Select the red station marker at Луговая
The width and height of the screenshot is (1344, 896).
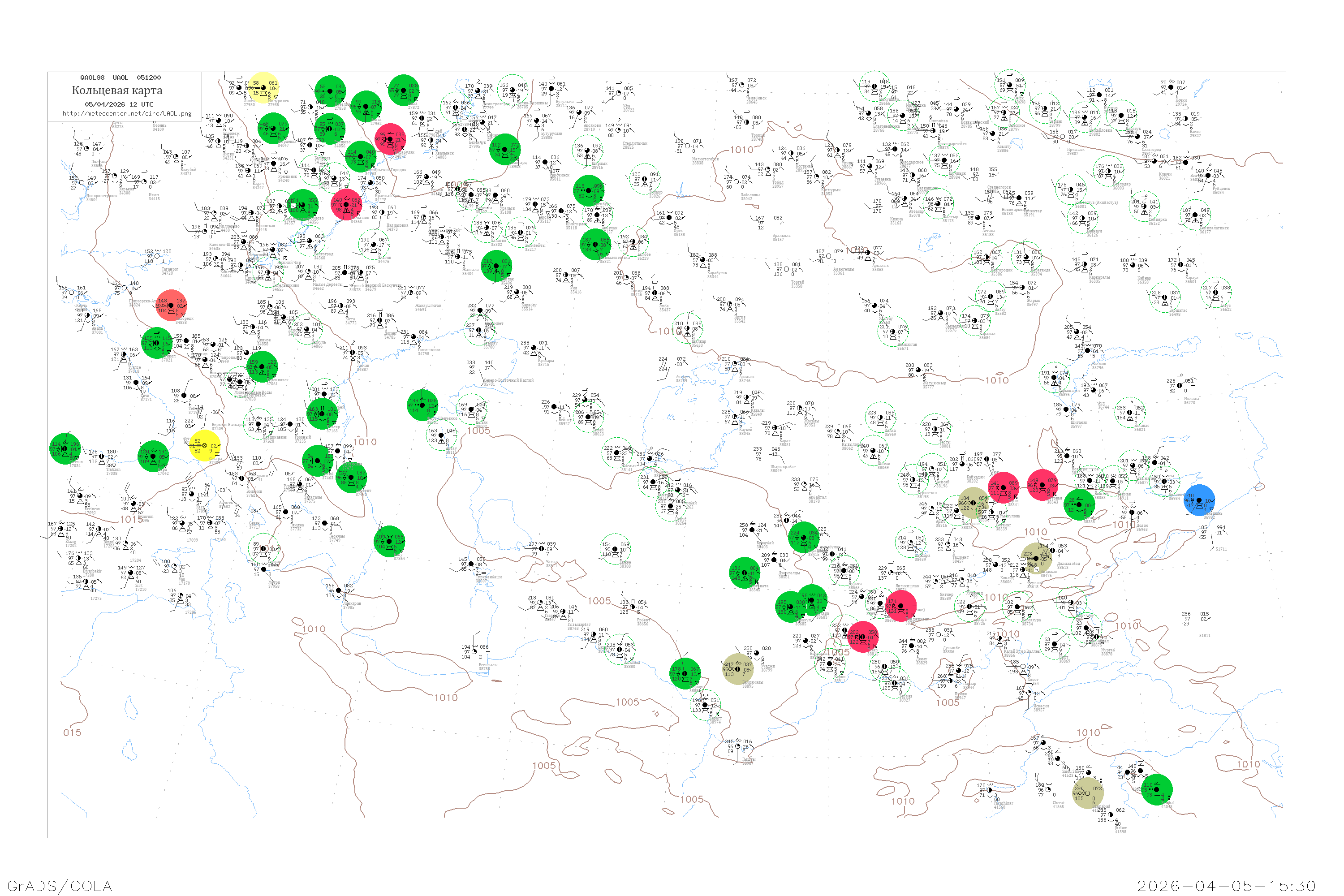pyautogui.click(x=1042, y=485)
